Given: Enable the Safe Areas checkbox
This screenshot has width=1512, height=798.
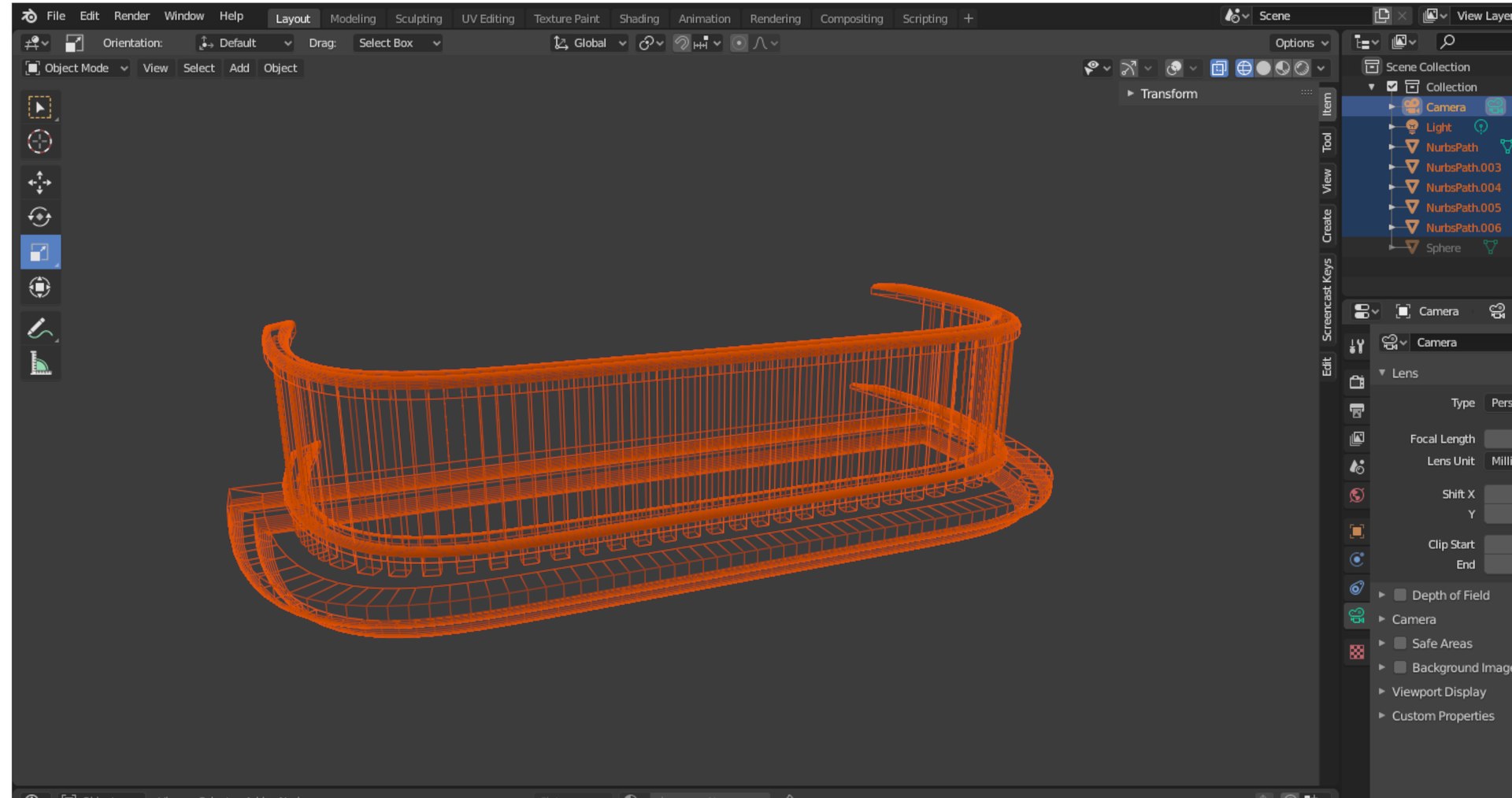Looking at the screenshot, I should click(x=1400, y=644).
